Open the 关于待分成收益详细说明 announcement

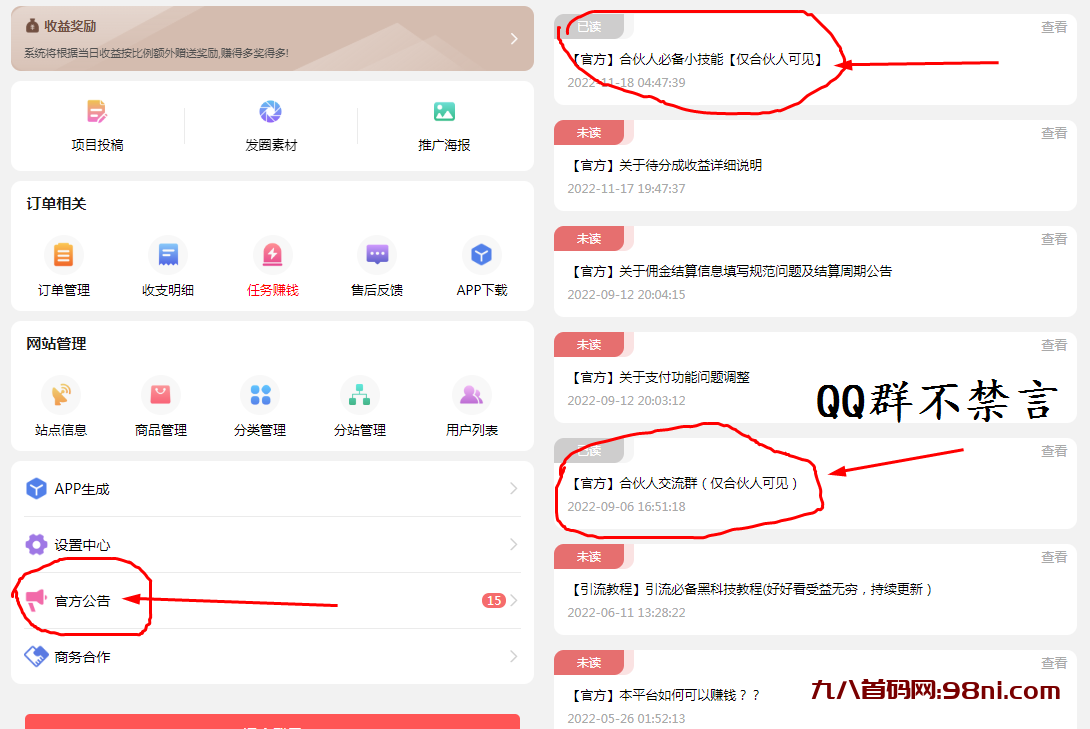click(690, 166)
